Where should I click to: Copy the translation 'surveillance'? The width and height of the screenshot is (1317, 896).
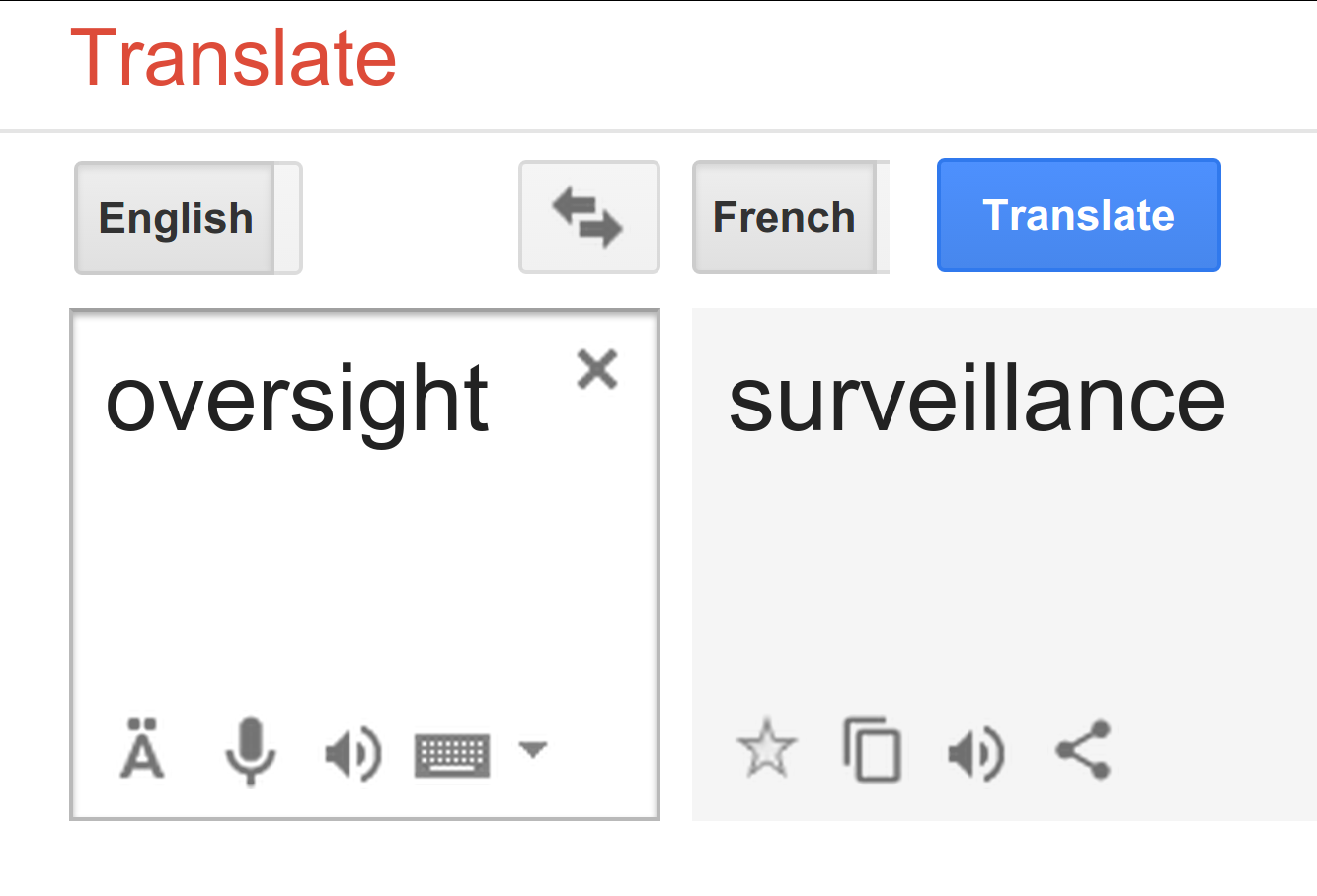coord(872,751)
